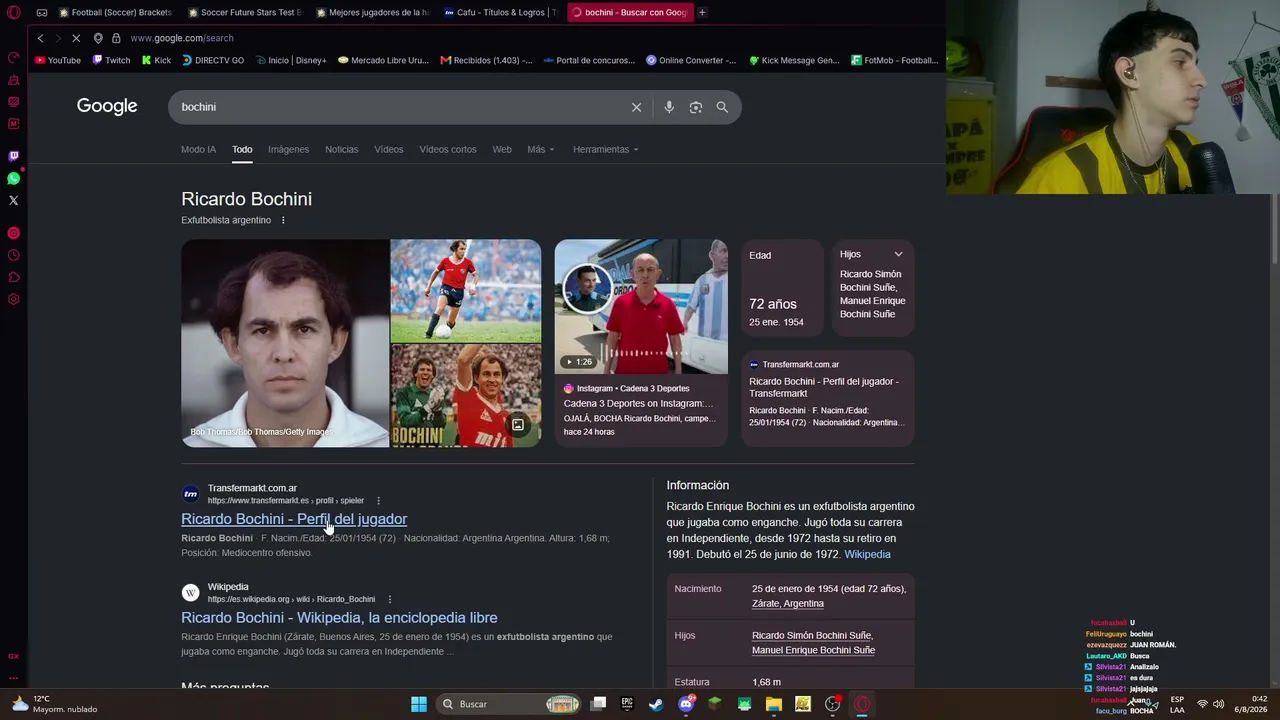Open the volume control in system tray
Image resolution: width=1280 pixels, height=720 pixels.
1218,704
